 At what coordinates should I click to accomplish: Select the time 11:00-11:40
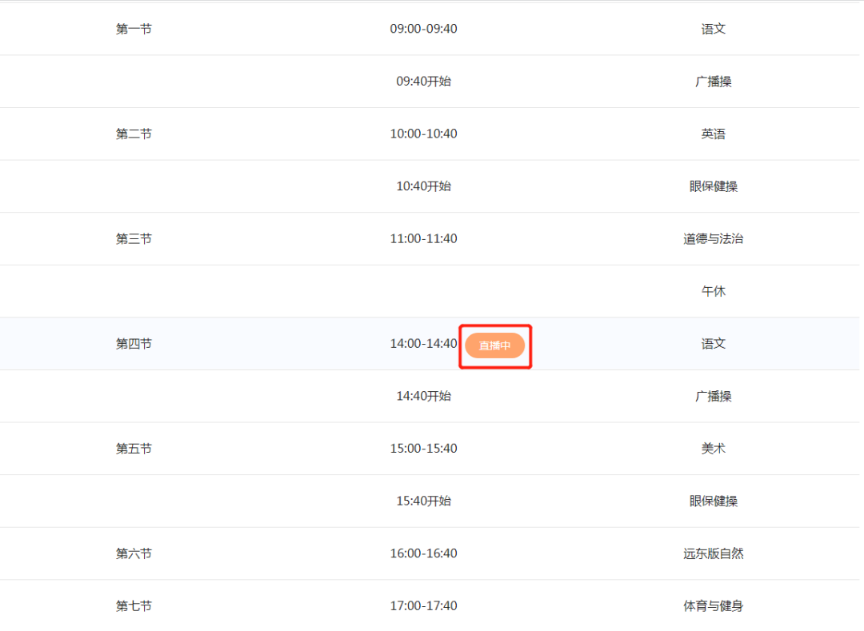point(423,239)
